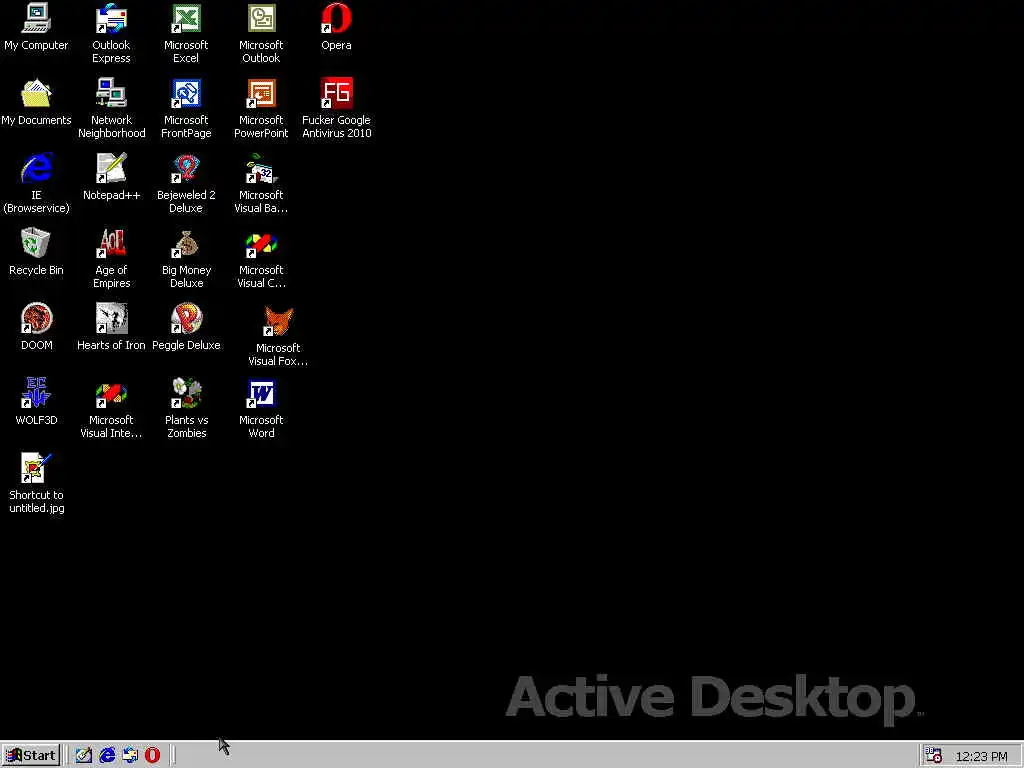This screenshot has height=768, width=1024.
Task: Click the 12:23 PM taskbar clock
Action: [x=982, y=756]
